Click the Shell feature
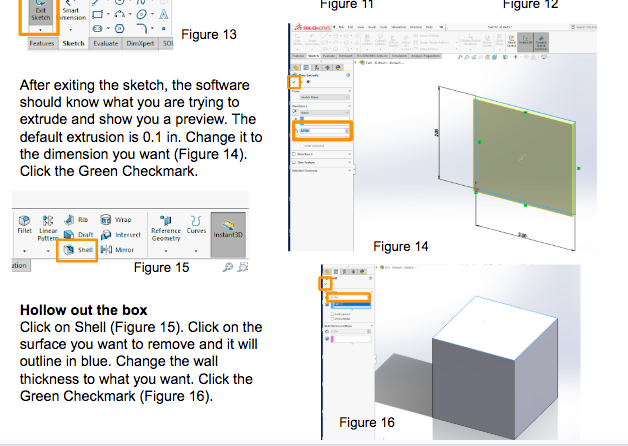Image resolution: width=628 pixels, height=446 pixels. pos(78,250)
